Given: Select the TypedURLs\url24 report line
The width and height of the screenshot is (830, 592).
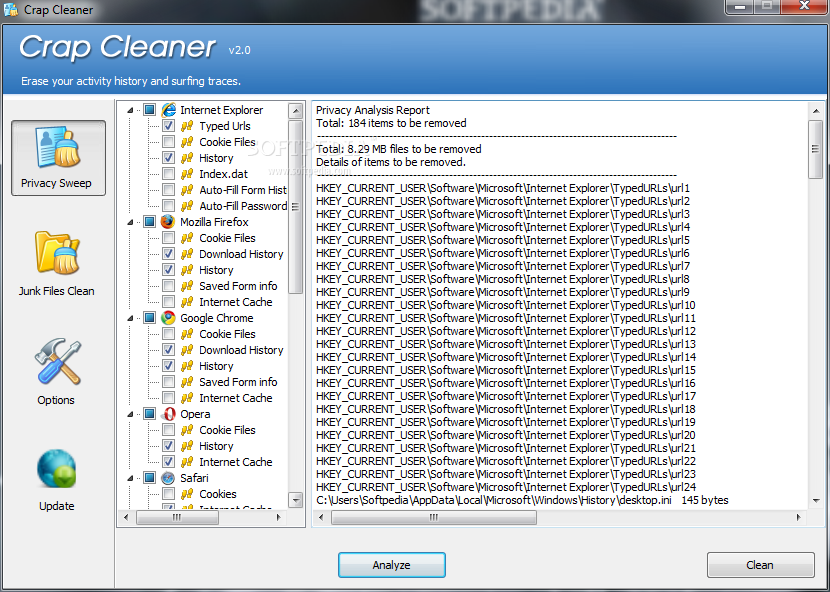Looking at the screenshot, I should pos(506,487).
